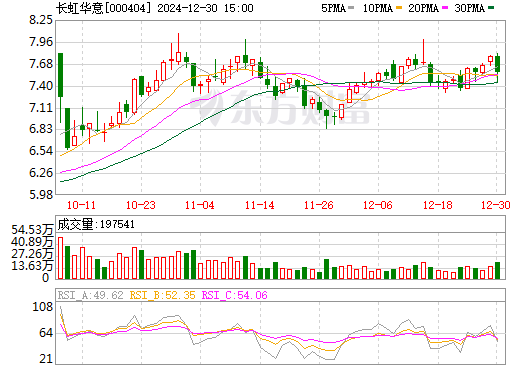Select the 20PMA legend label
The width and height of the screenshot is (520, 365).
(x=423, y=8)
